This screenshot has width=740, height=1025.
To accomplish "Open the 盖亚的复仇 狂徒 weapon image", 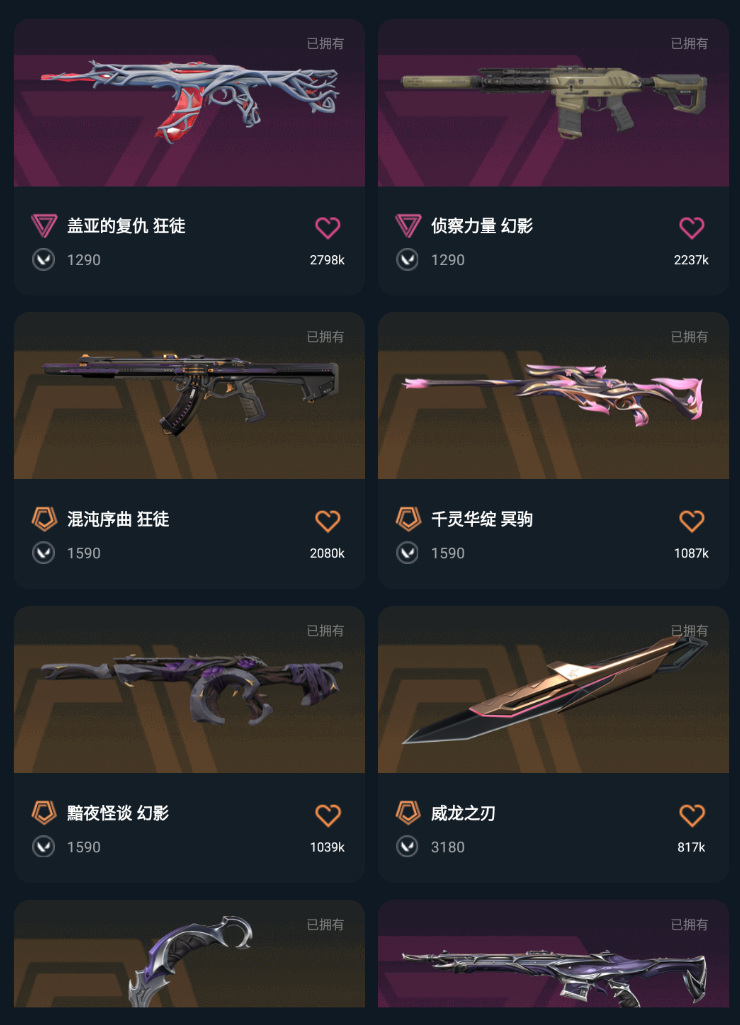I will pos(190,103).
